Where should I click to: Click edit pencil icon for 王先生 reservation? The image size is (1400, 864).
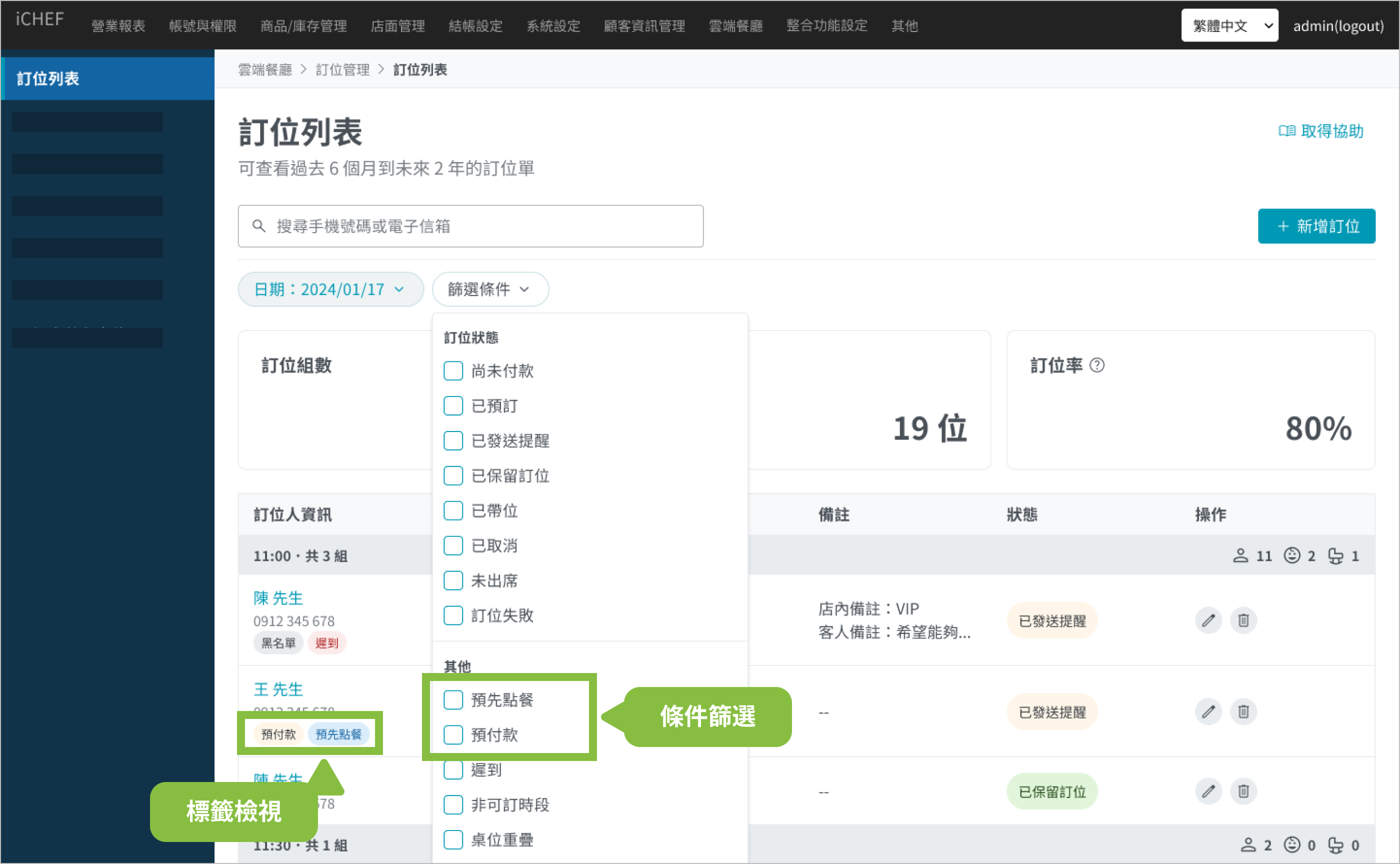pos(1207,712)
